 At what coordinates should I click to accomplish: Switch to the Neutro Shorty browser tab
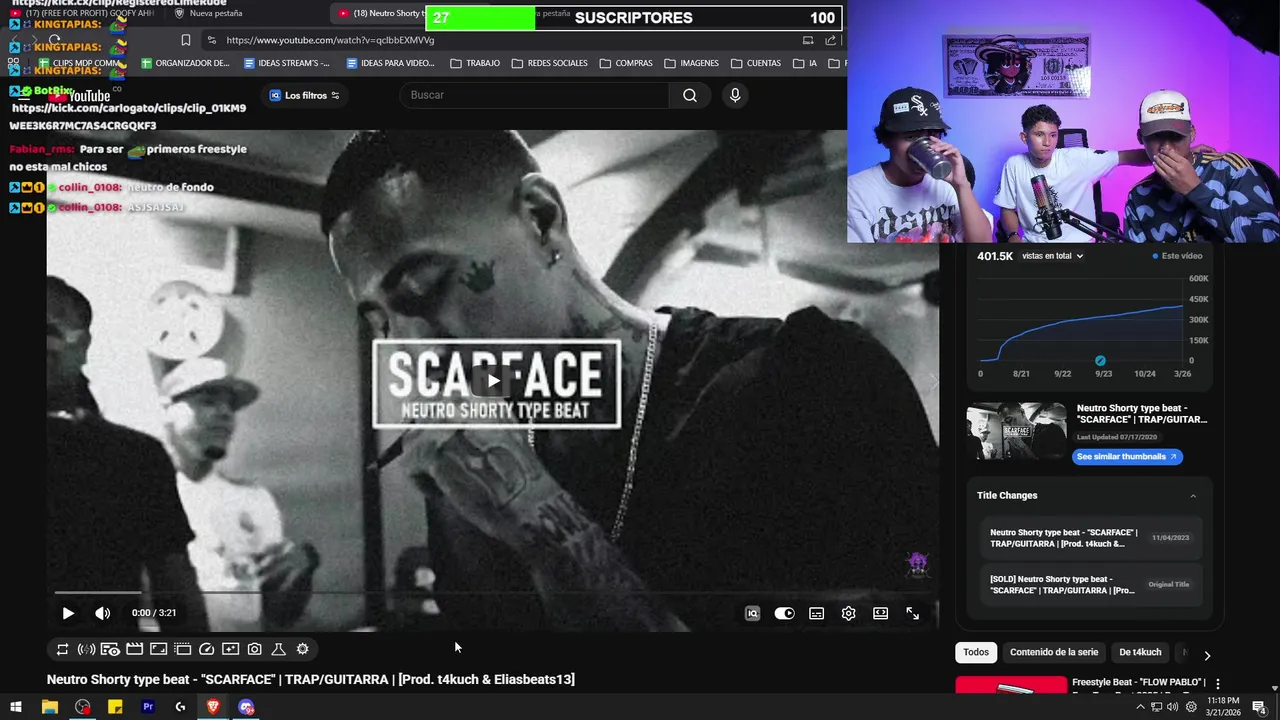coord(380,13)
